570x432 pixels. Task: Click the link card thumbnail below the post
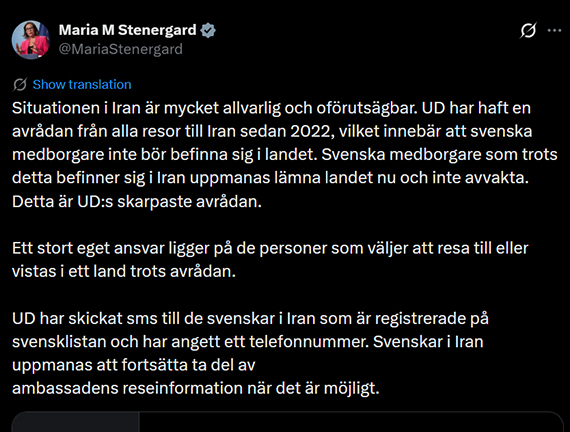(76, 422)
